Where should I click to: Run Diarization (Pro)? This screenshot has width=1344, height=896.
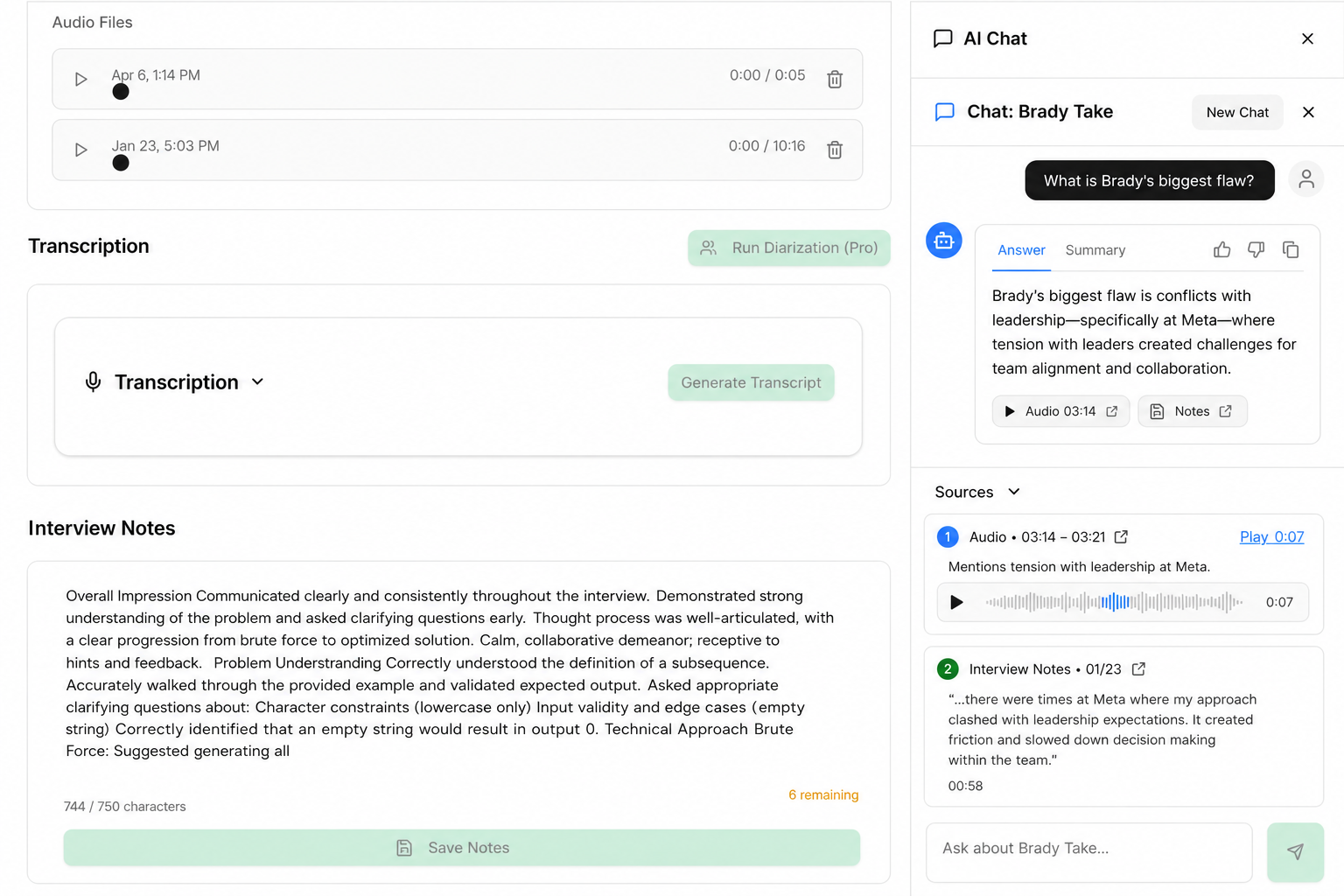789,248
